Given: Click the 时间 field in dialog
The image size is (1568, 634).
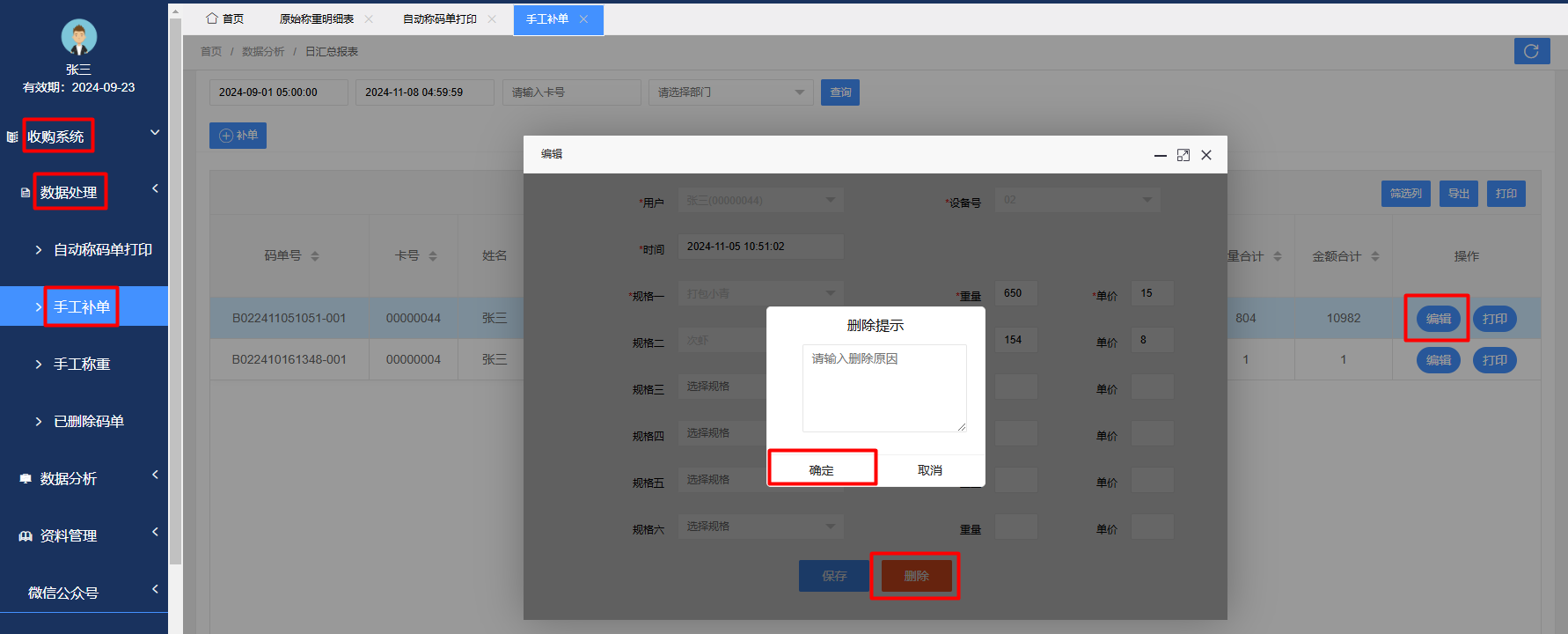Looking at the screenshot, I should [760, 247].
